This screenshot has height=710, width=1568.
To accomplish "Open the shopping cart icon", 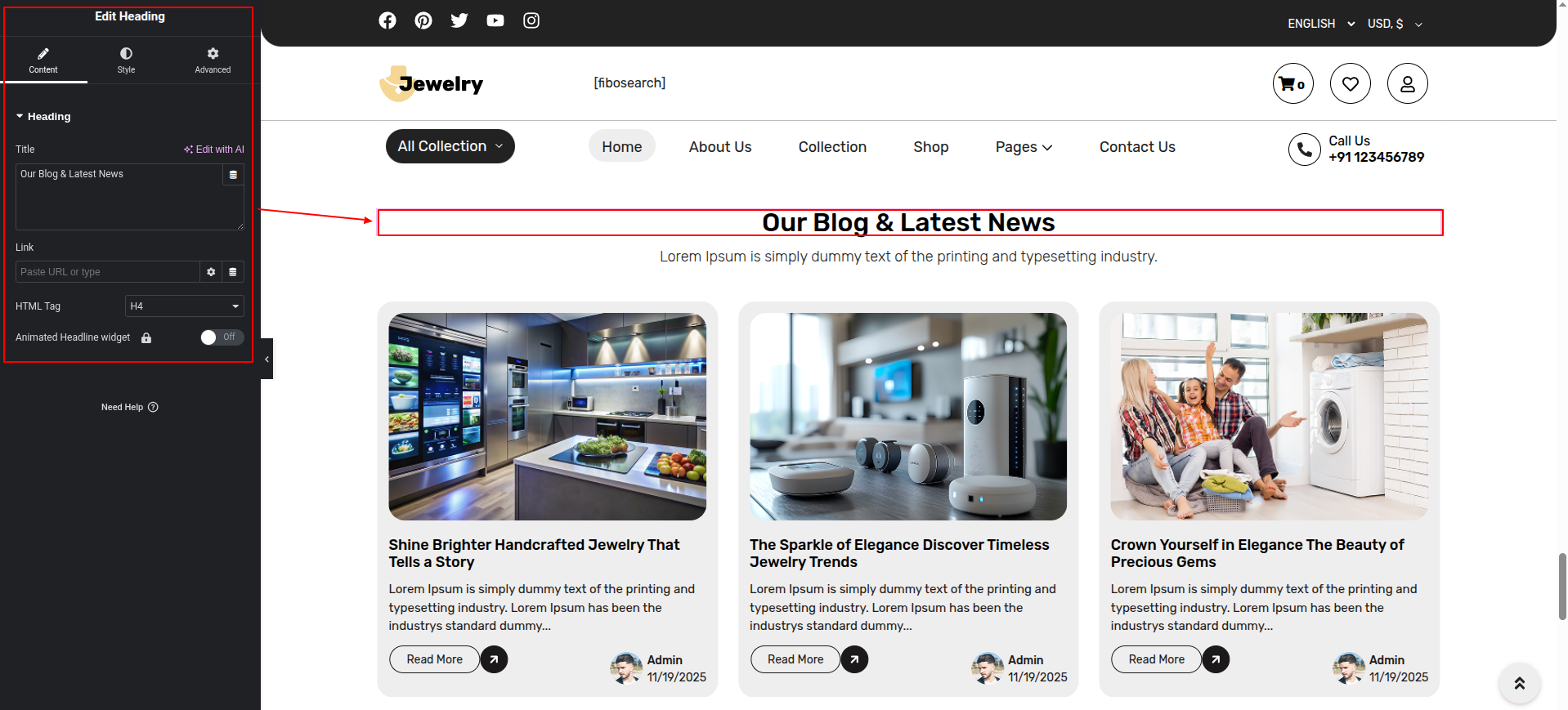I will (1292, 83).
